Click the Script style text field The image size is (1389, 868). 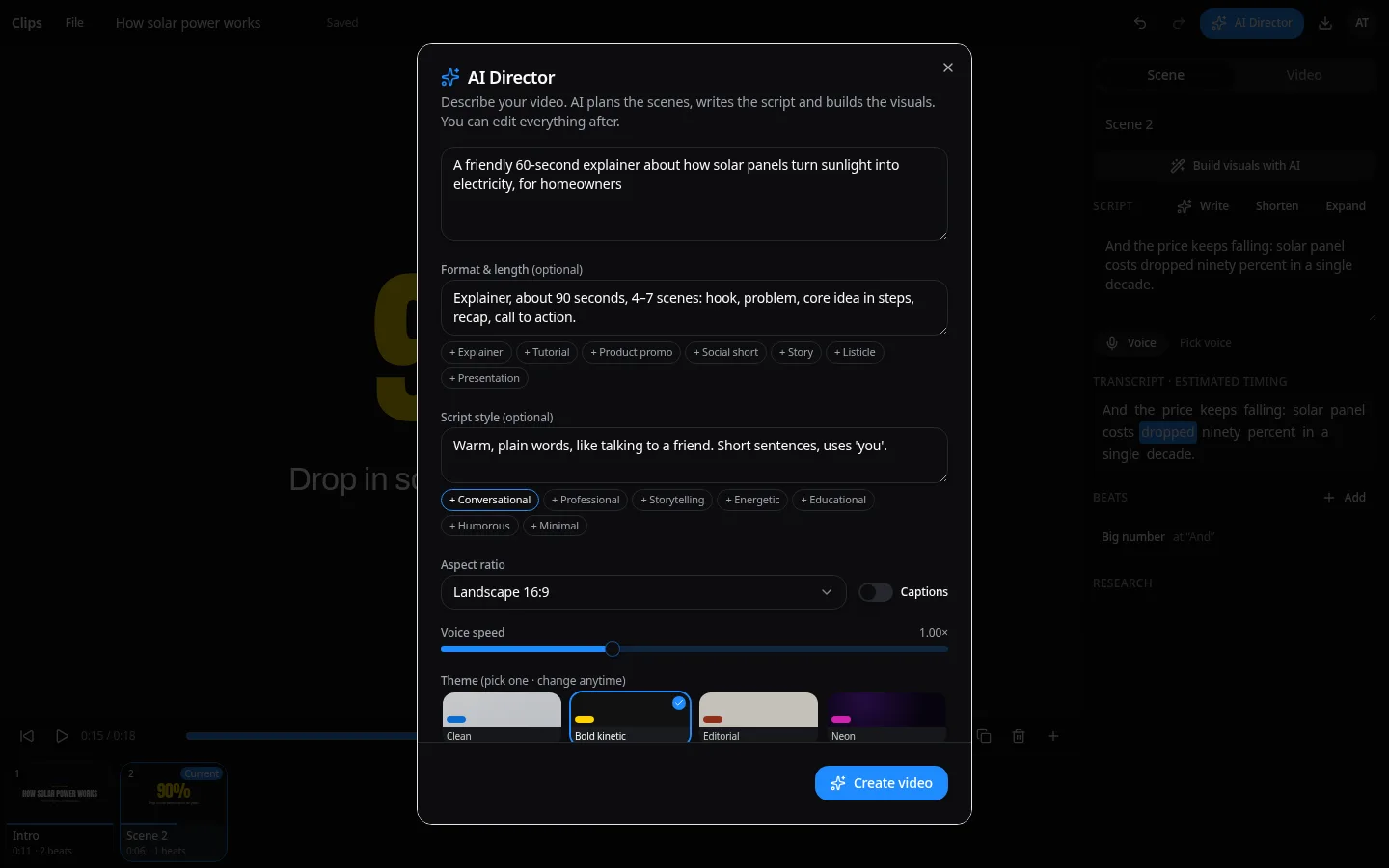pos(694,455)
